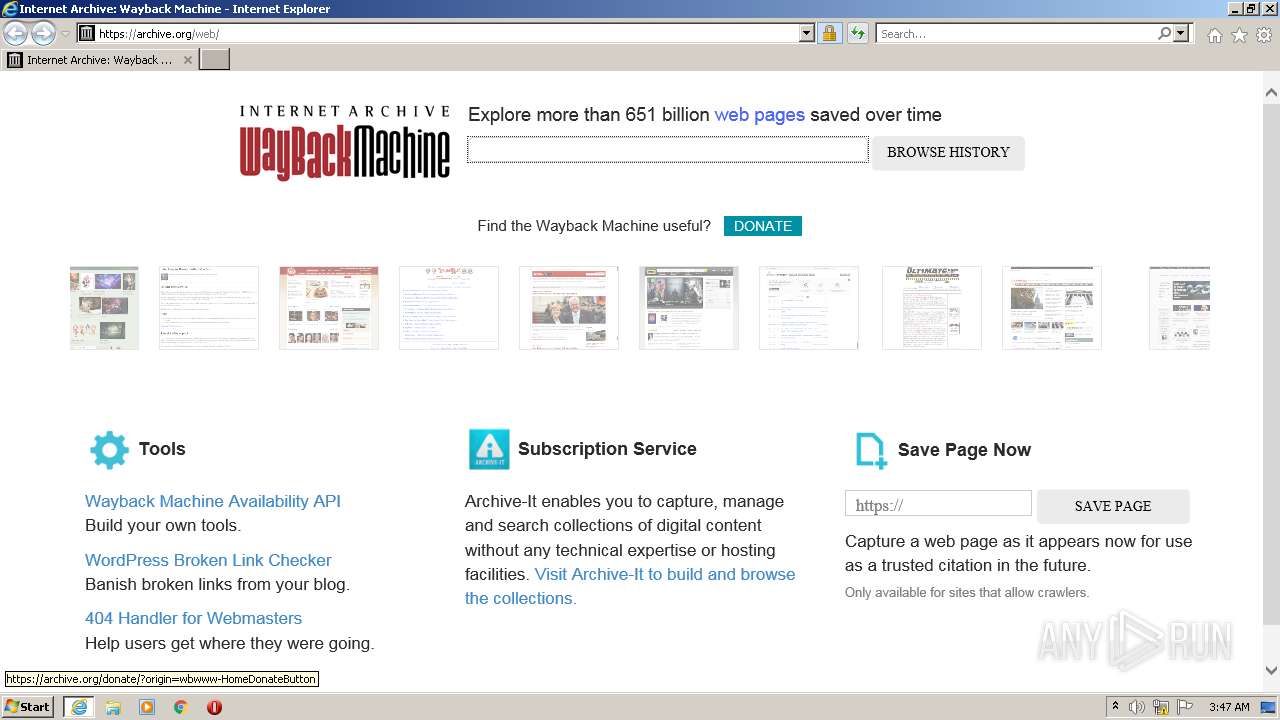Go forward using the browser Forward arrow
Image resolution: width=1280 pixels, height=720 pixels.
pos(43,33)
